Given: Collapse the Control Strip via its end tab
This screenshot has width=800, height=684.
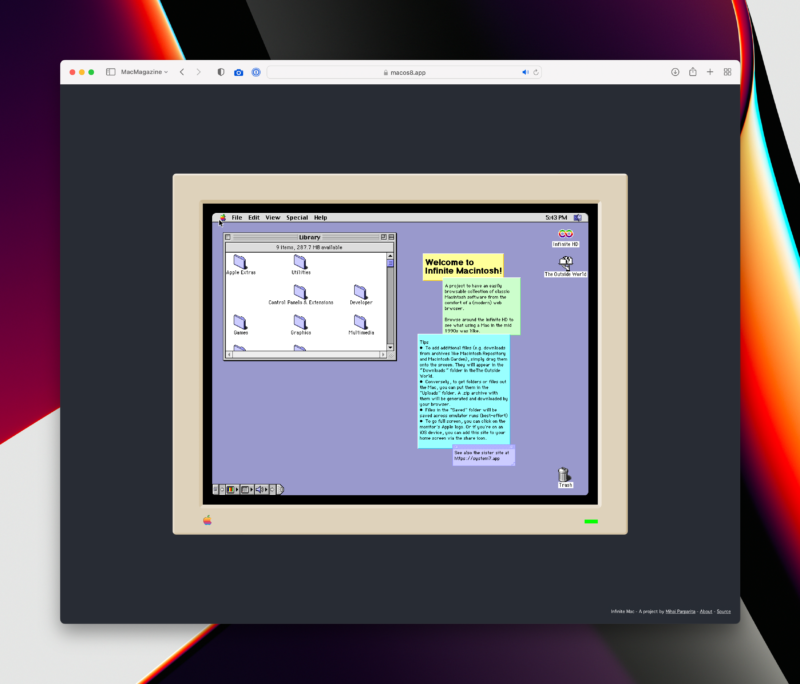Looking at the screenshot, I should coord(280,487).
